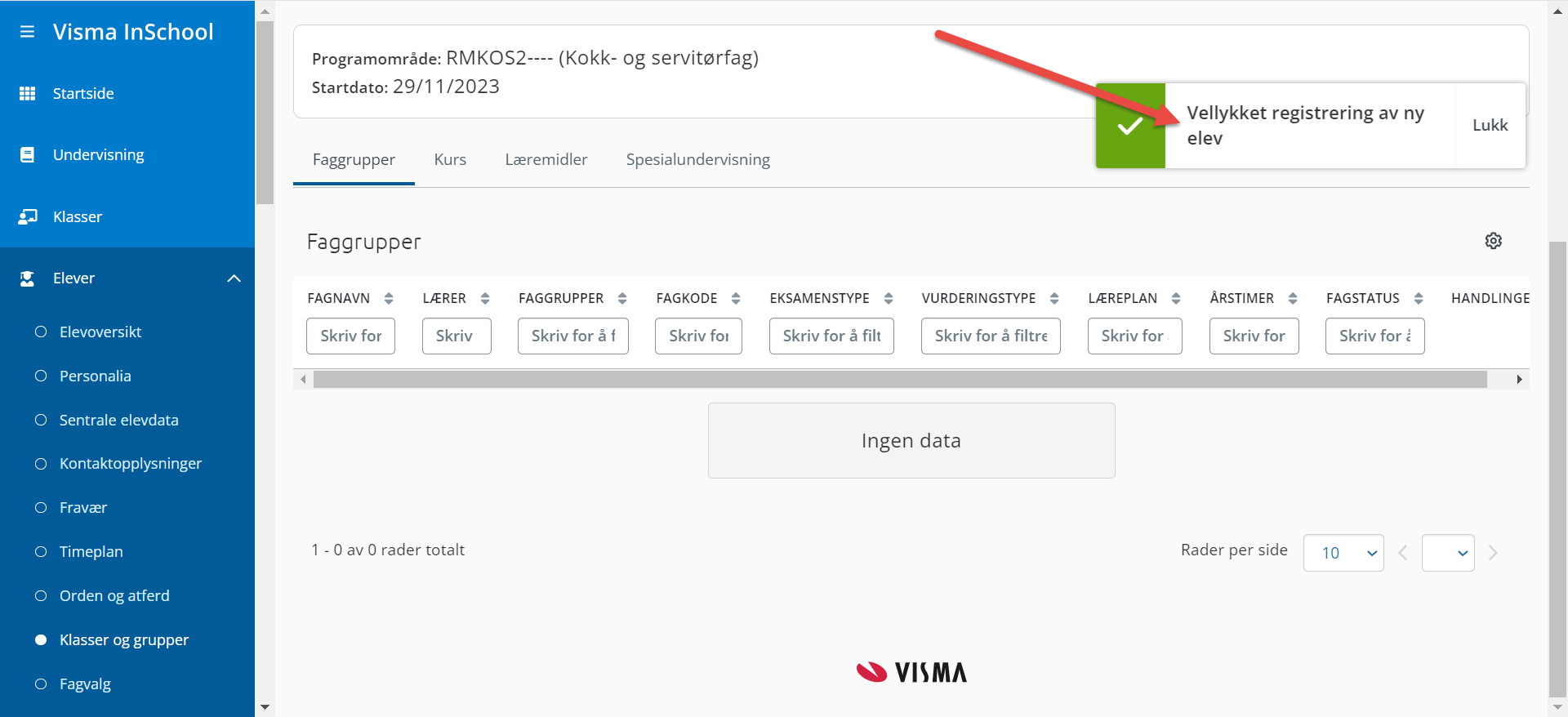Sort by EKSAMENSTYPE column arrows
Screen dimensions: 1568x717
point(889,298)
